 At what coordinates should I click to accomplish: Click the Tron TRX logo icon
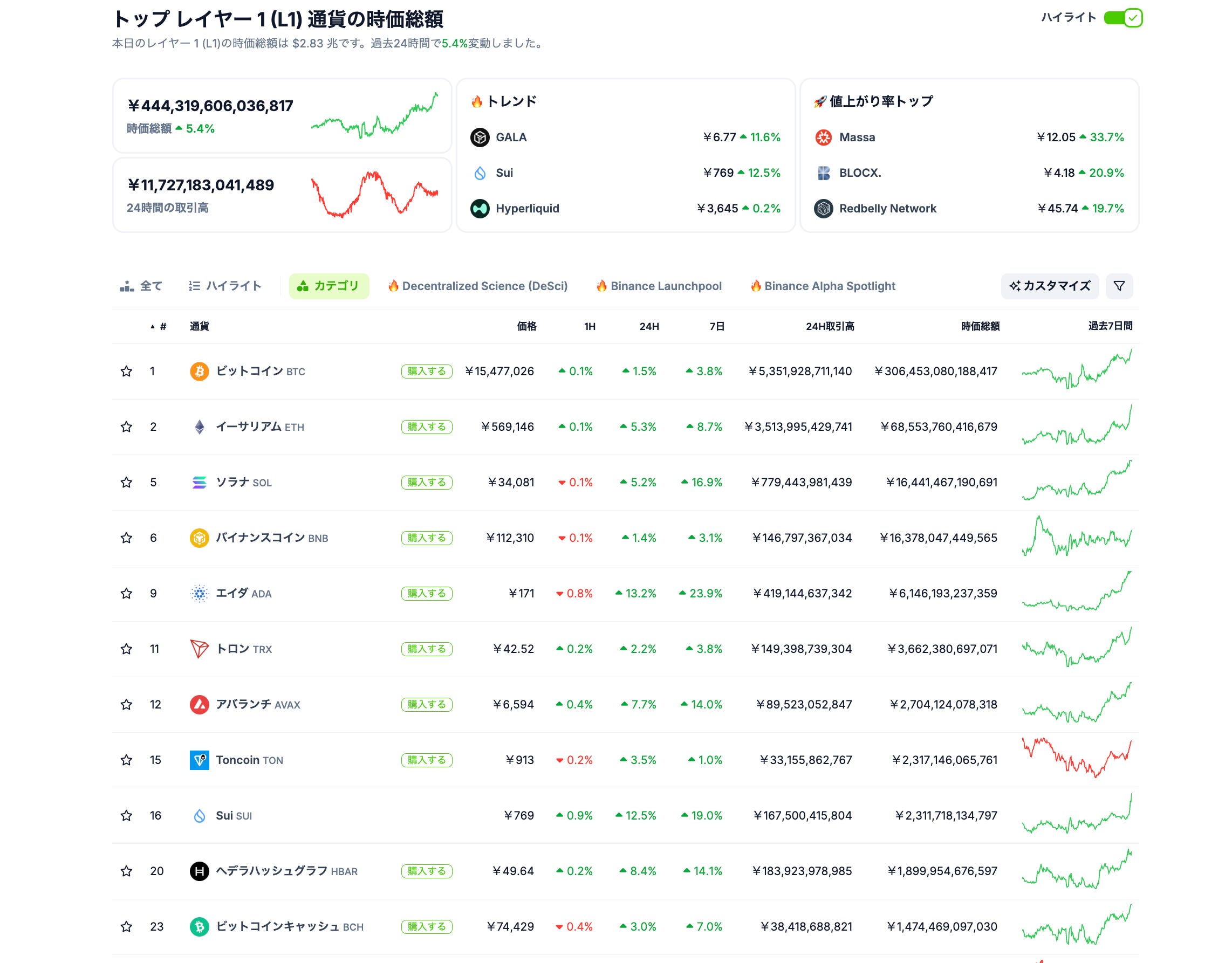[x=199, y=649]
